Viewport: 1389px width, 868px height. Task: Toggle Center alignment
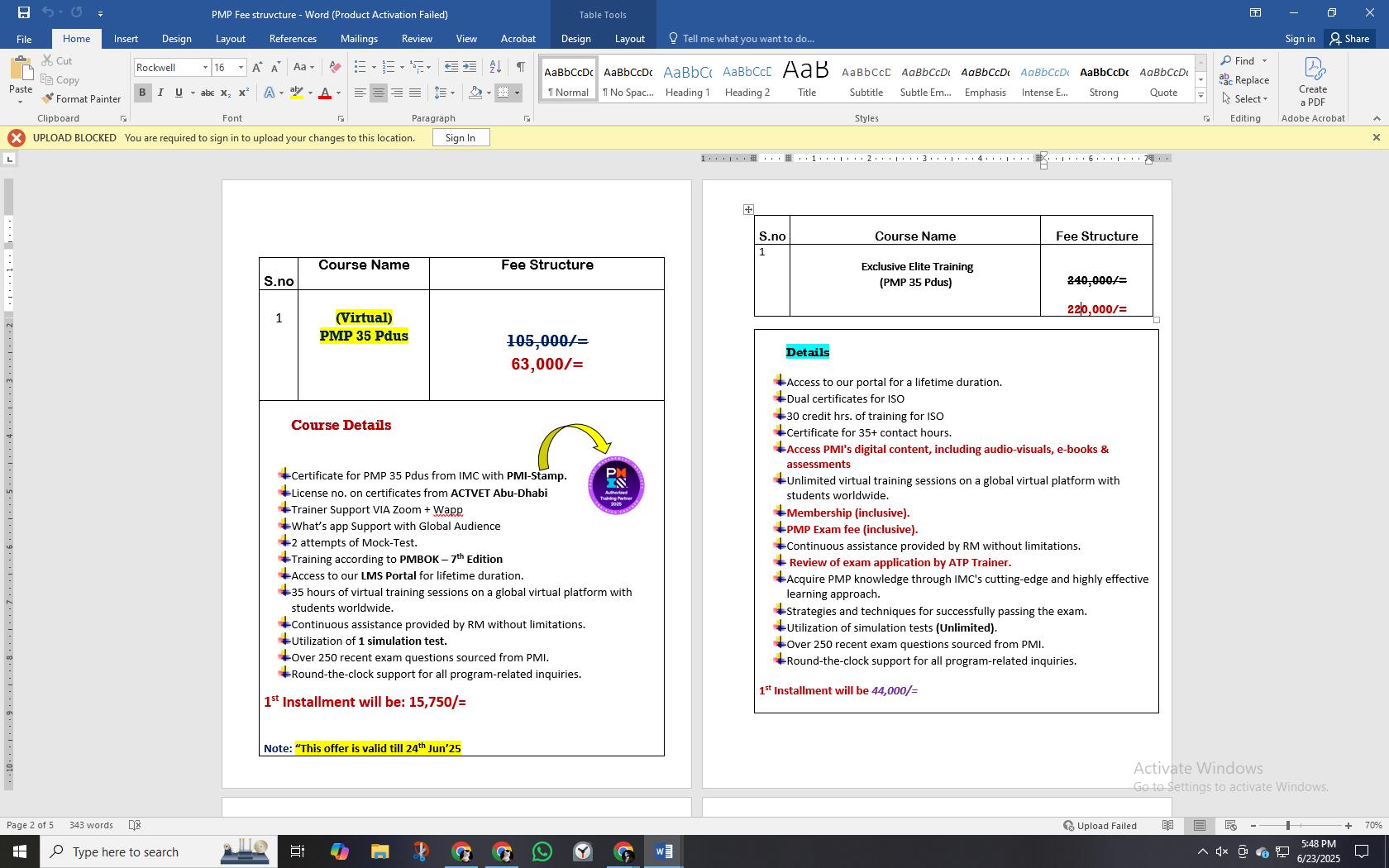[x=379, y=93]
